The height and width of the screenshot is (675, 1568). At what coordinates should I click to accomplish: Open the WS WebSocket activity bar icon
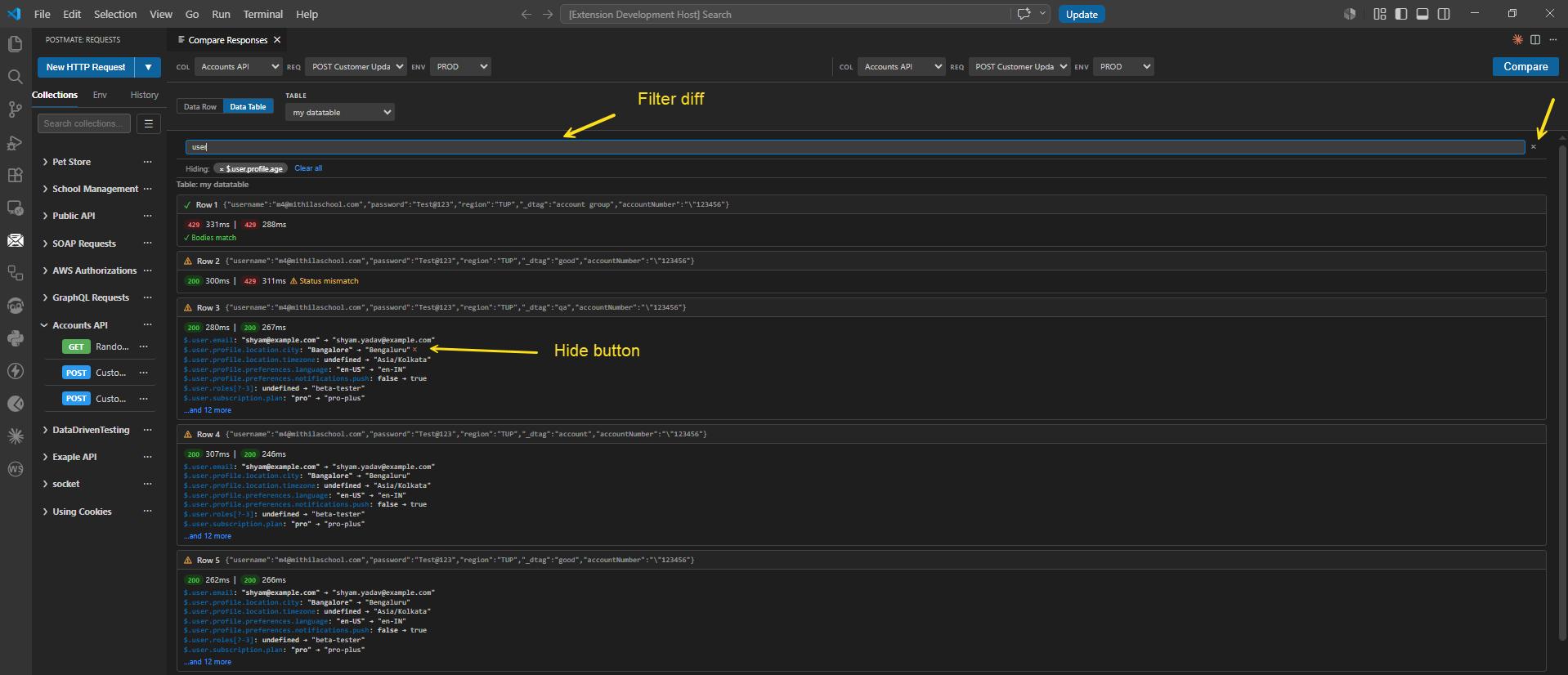tap(15, 469)
